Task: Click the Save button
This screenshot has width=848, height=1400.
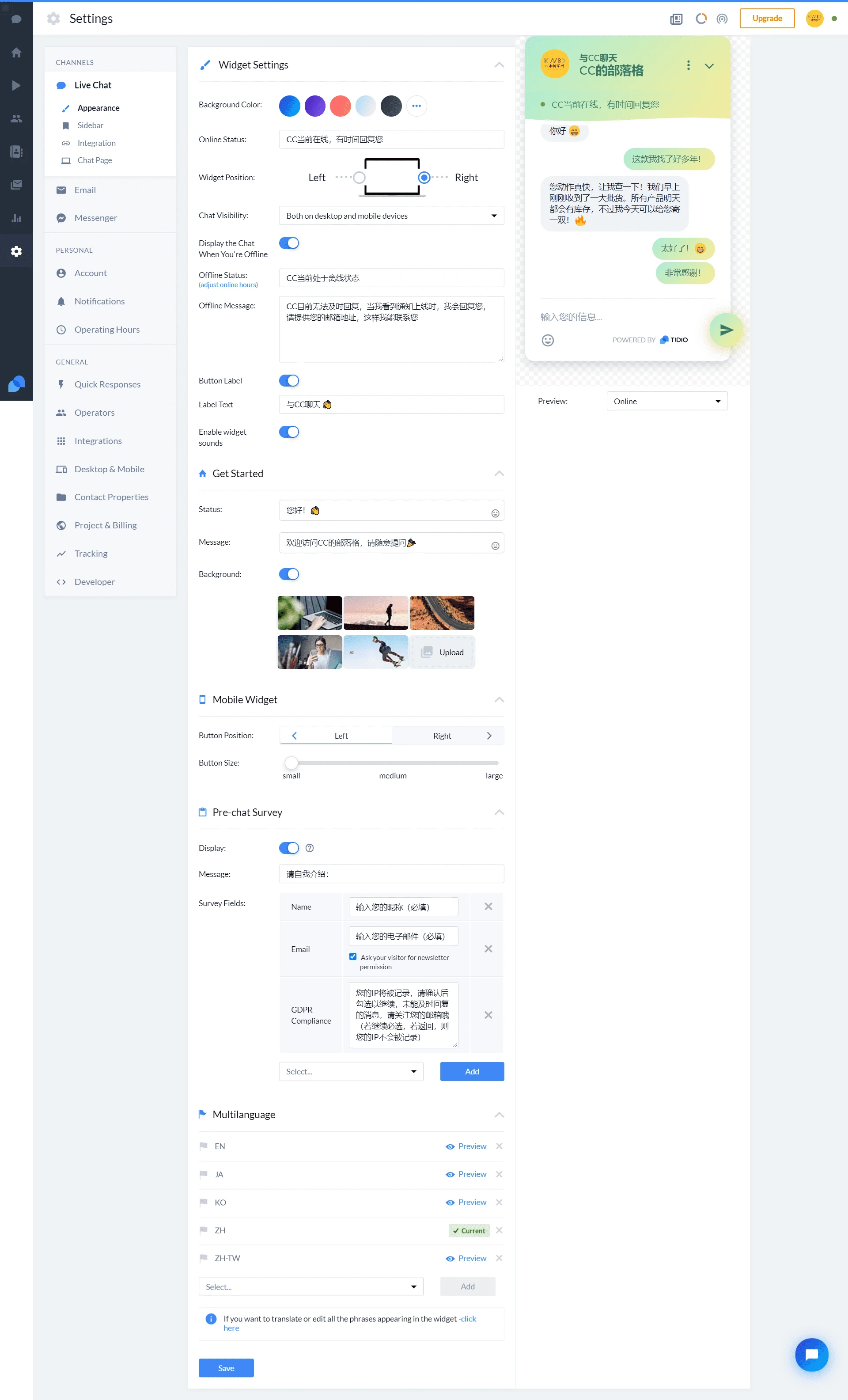Action: pos(226,1368)
